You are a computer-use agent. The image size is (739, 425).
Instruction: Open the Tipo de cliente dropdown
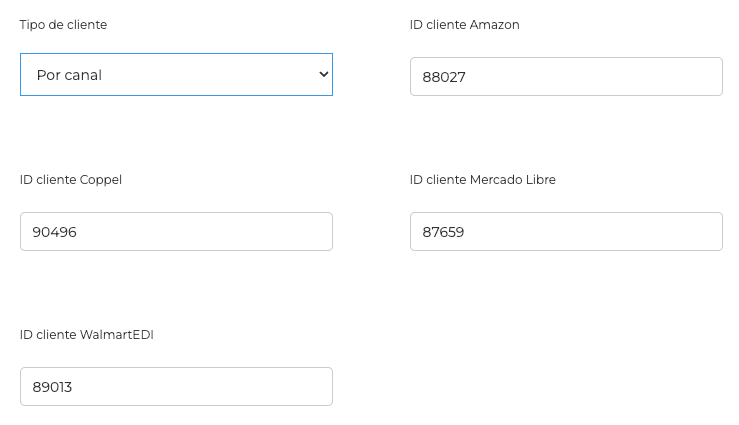[x=176, y=74]
